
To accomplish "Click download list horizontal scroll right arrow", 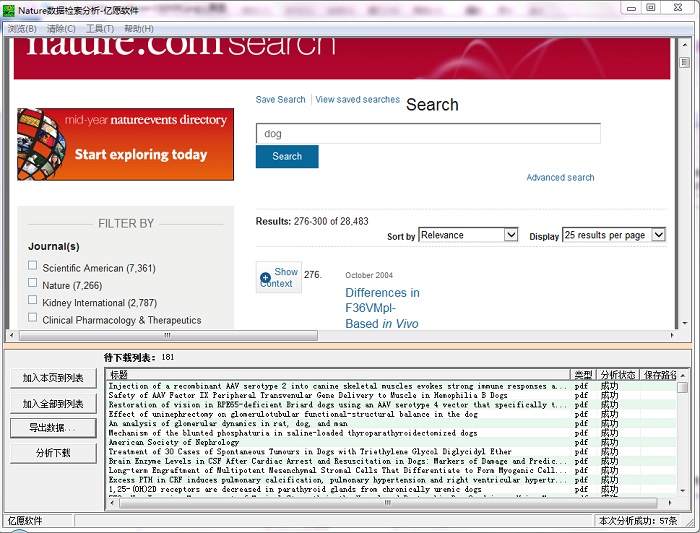I will [x=669, y=503].
